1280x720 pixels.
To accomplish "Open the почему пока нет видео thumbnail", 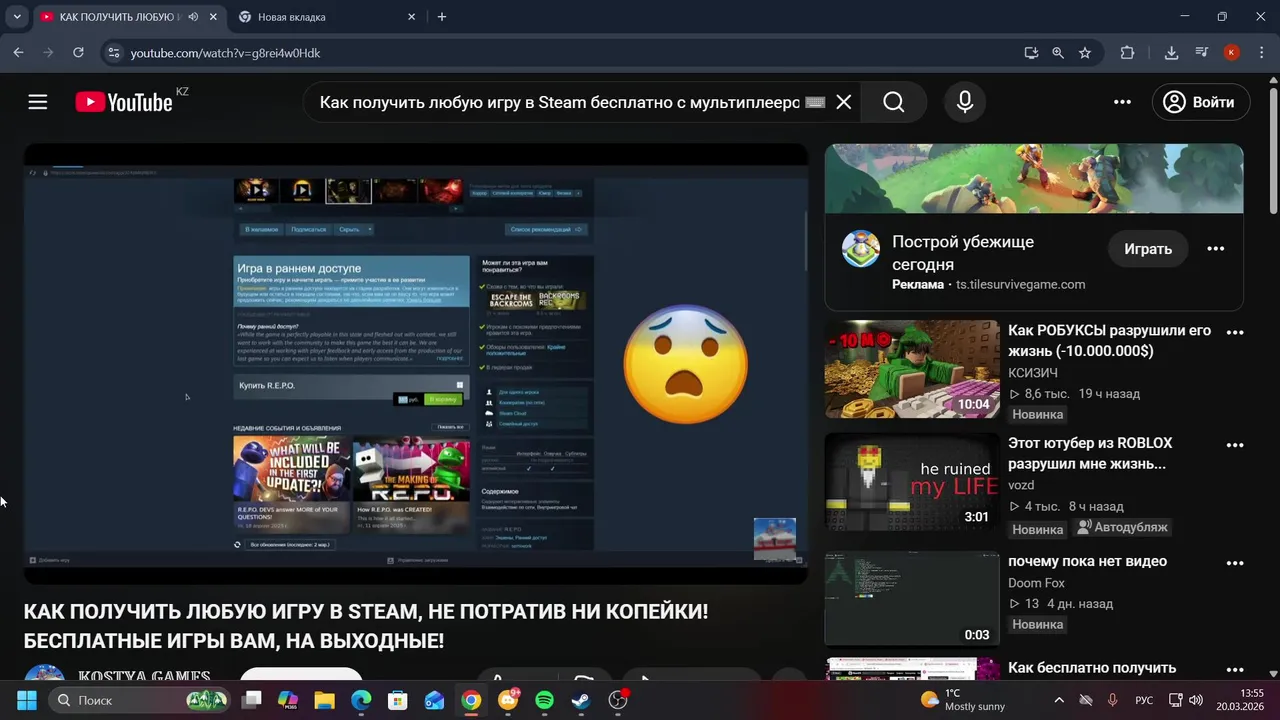I will pos(912,599).
